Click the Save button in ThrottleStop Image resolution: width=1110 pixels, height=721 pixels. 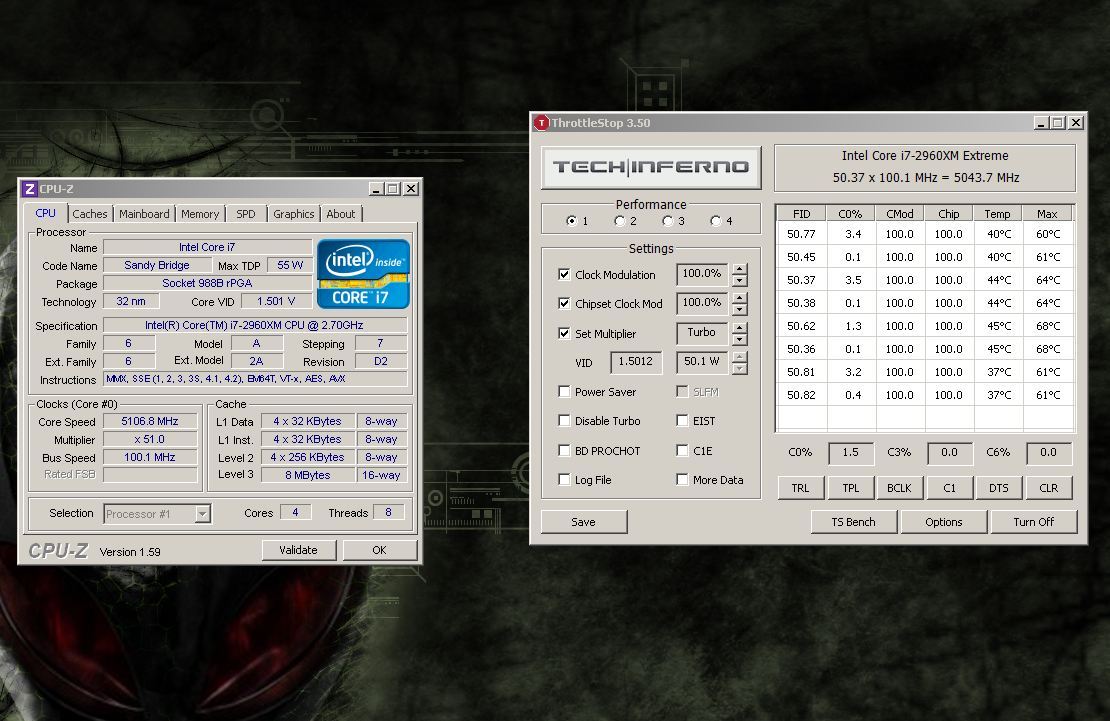584,522
